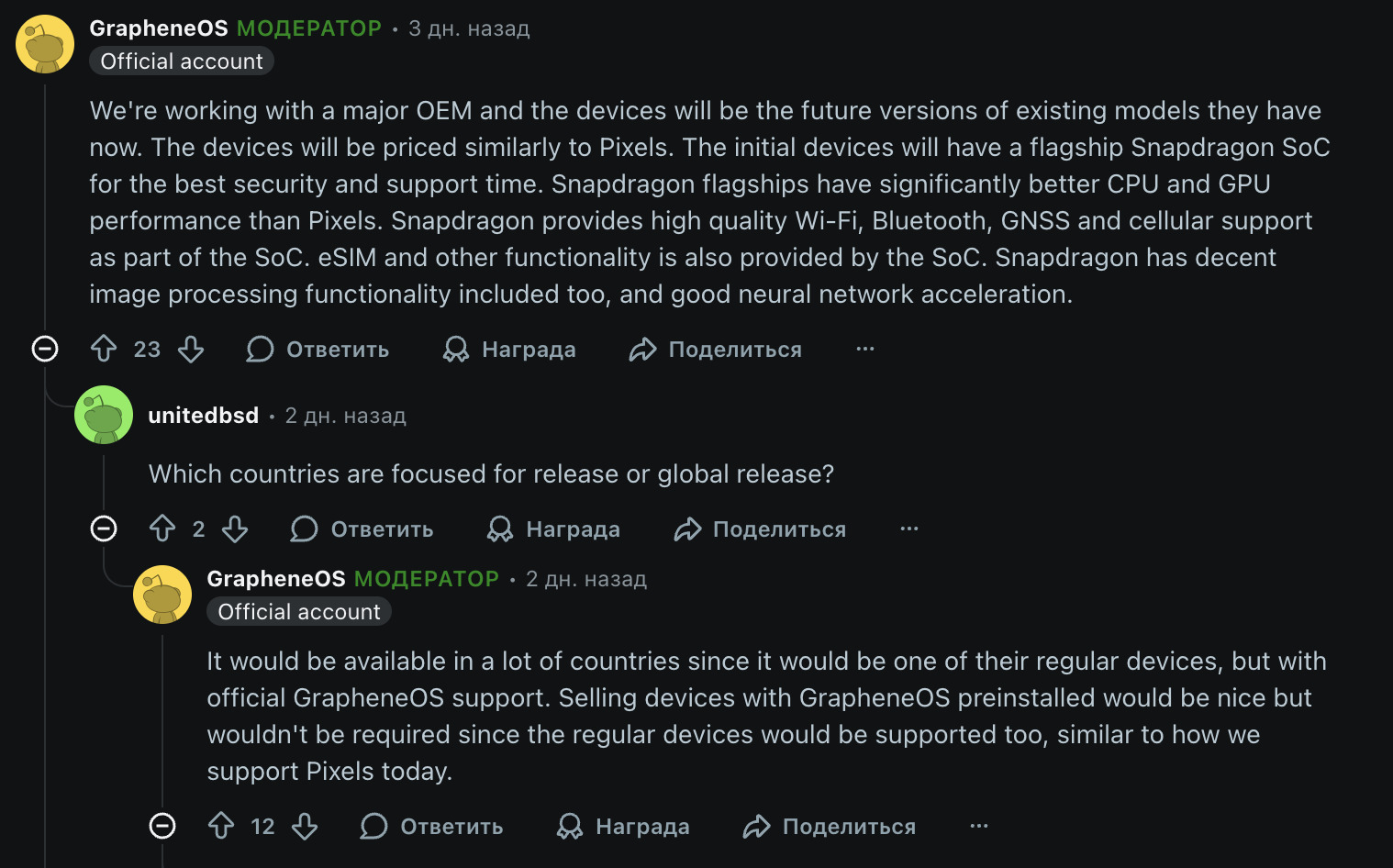Upvote the GrapheneOS reply with 12 votes
Image resolution: width=1393 pixels, height=868 pixels.
tap(221, 826)
